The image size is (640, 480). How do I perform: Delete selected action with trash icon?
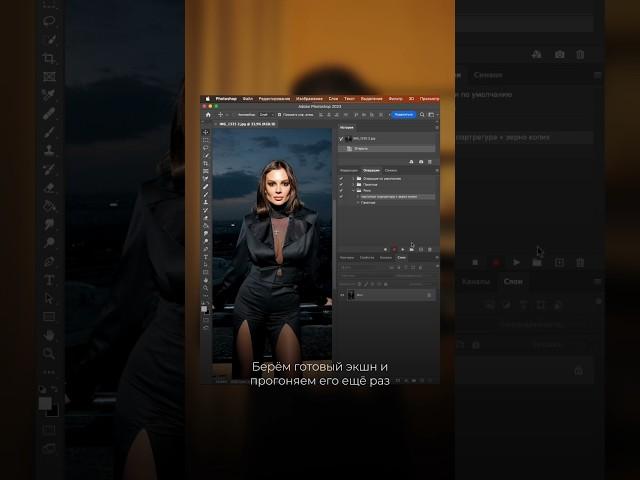coord(429,249)
